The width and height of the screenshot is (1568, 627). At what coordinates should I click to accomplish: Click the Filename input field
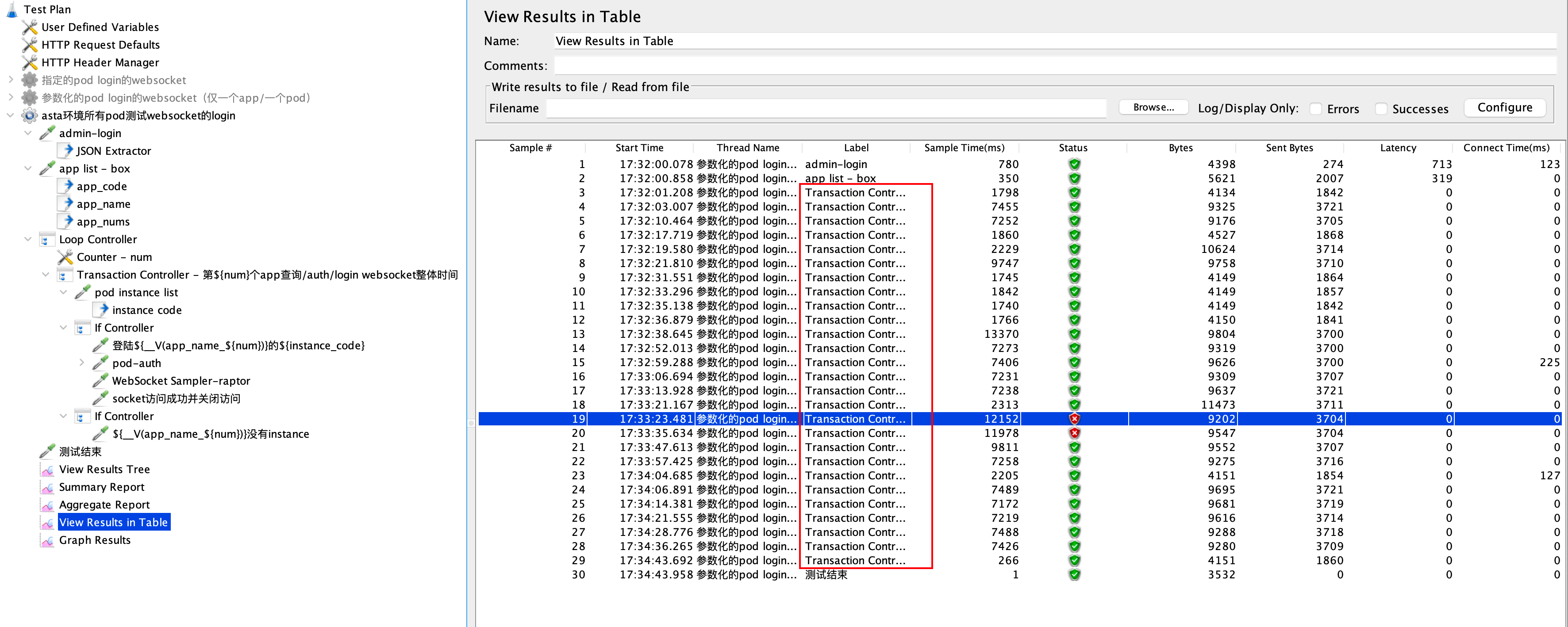pos(826,109)
